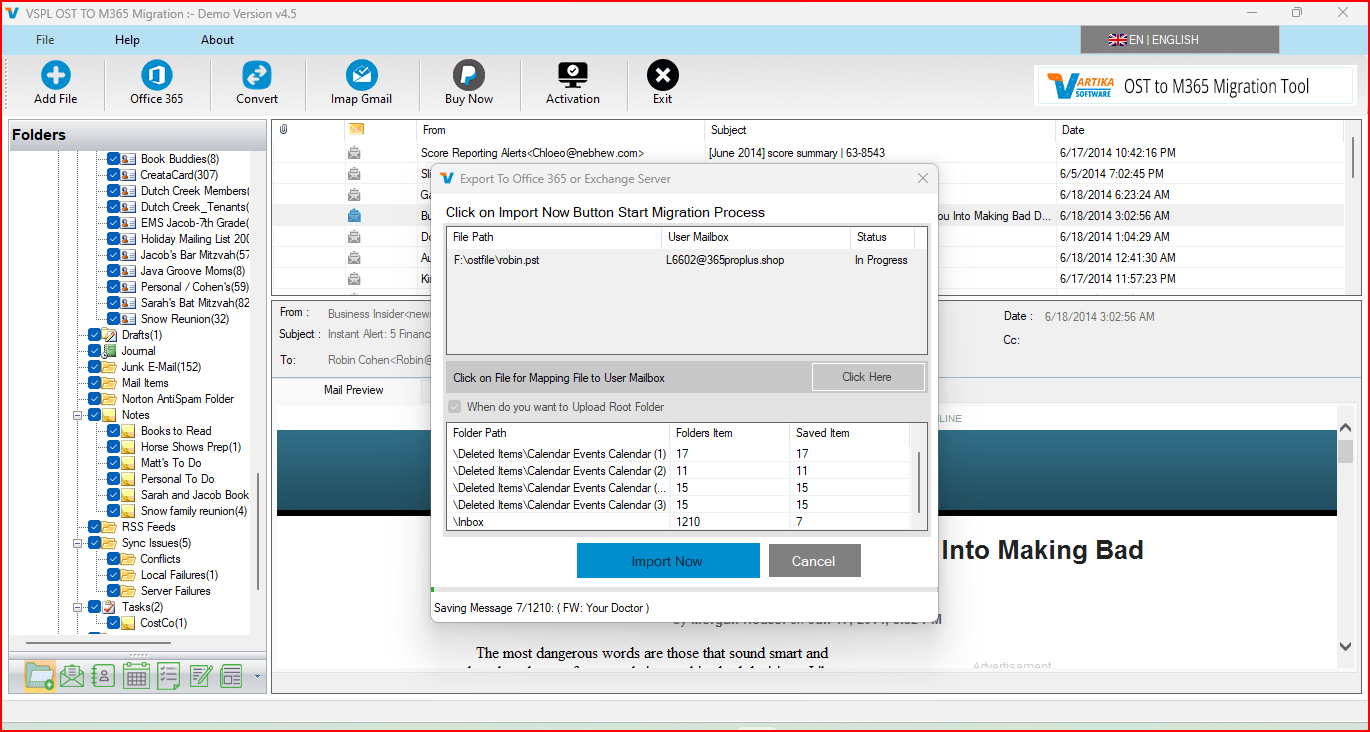Image resolution: width=1370 pixels, height=732 pixels.
Task: Toggle the Conflicts folder checkbox
Action: pyautogui.click(x=113, y=559)
